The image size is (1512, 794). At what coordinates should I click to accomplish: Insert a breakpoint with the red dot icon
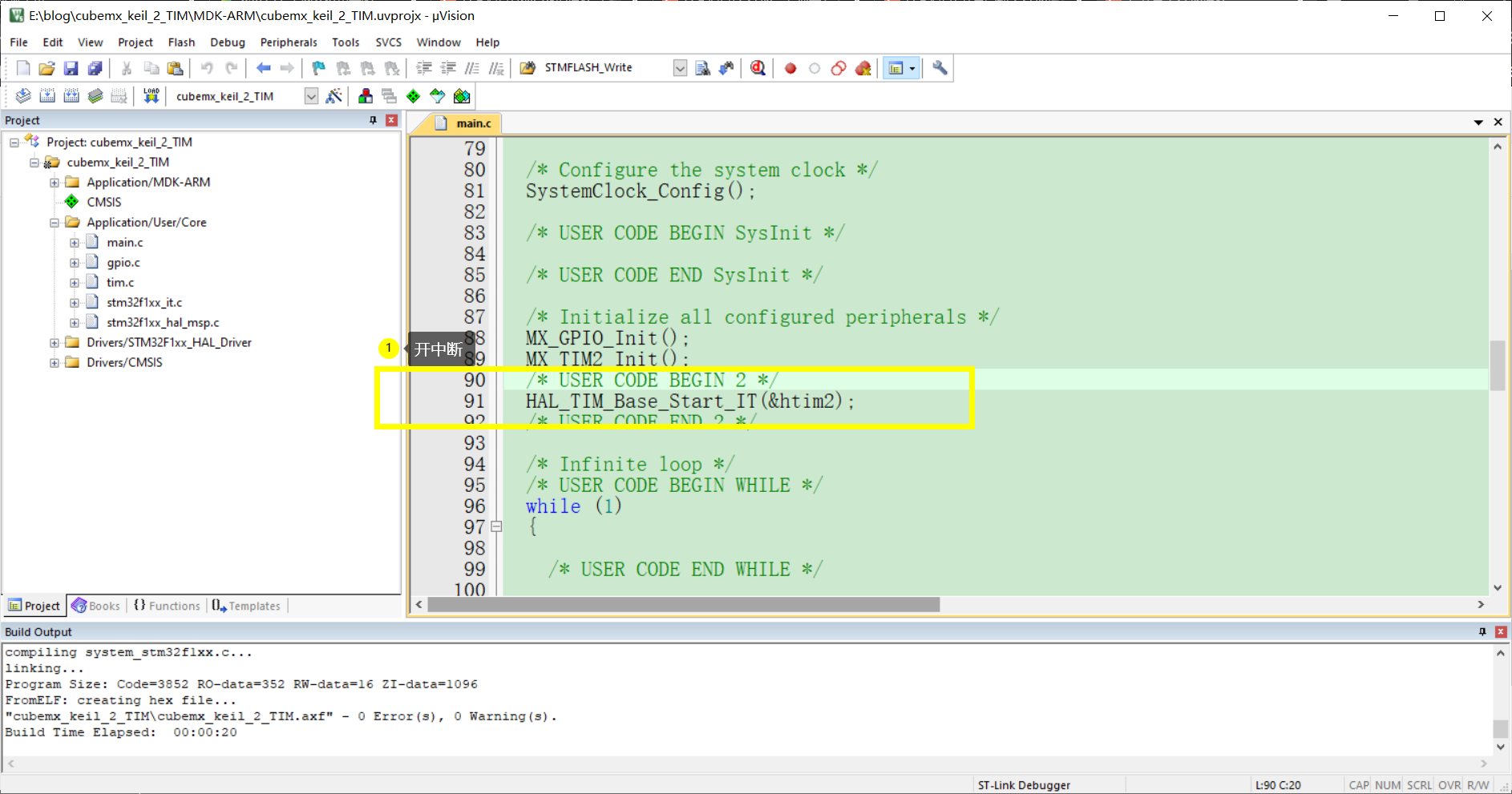tap(790, 68)
